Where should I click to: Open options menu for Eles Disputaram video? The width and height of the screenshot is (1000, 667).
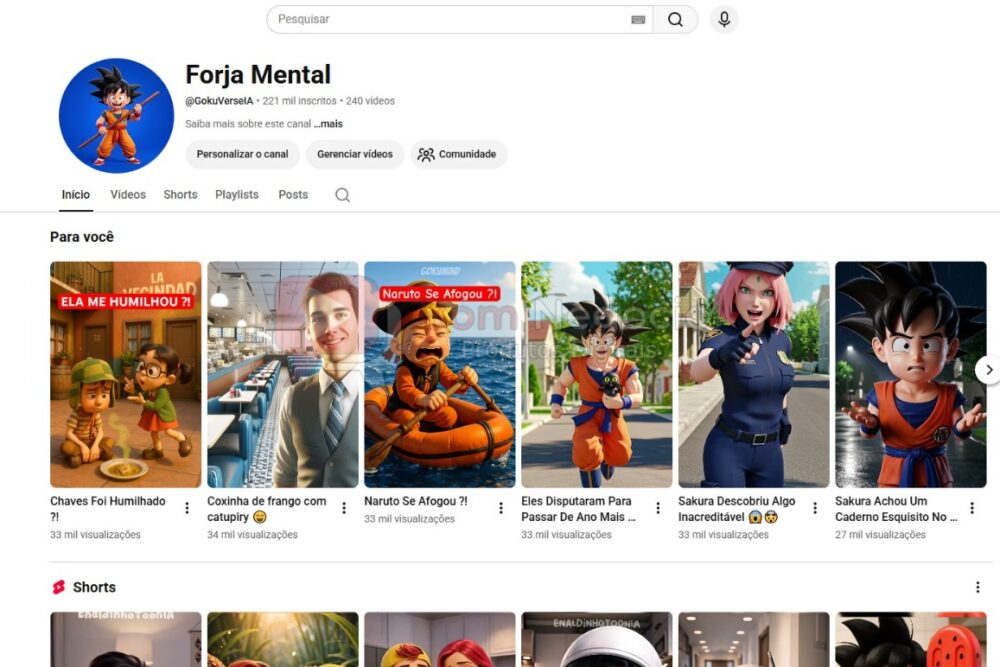tap(658, 508)
